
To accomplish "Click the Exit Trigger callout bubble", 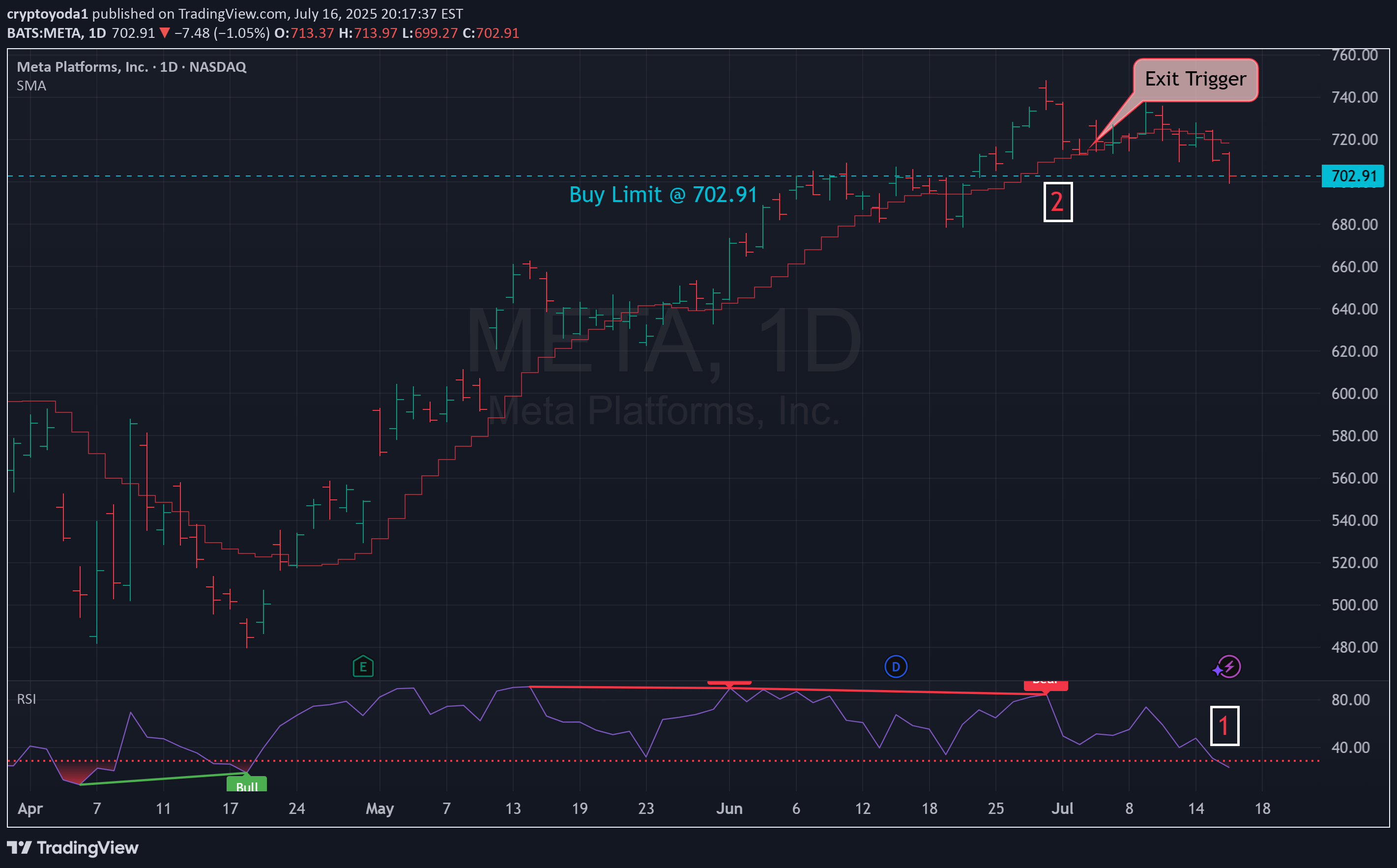I will [1195, 79].
